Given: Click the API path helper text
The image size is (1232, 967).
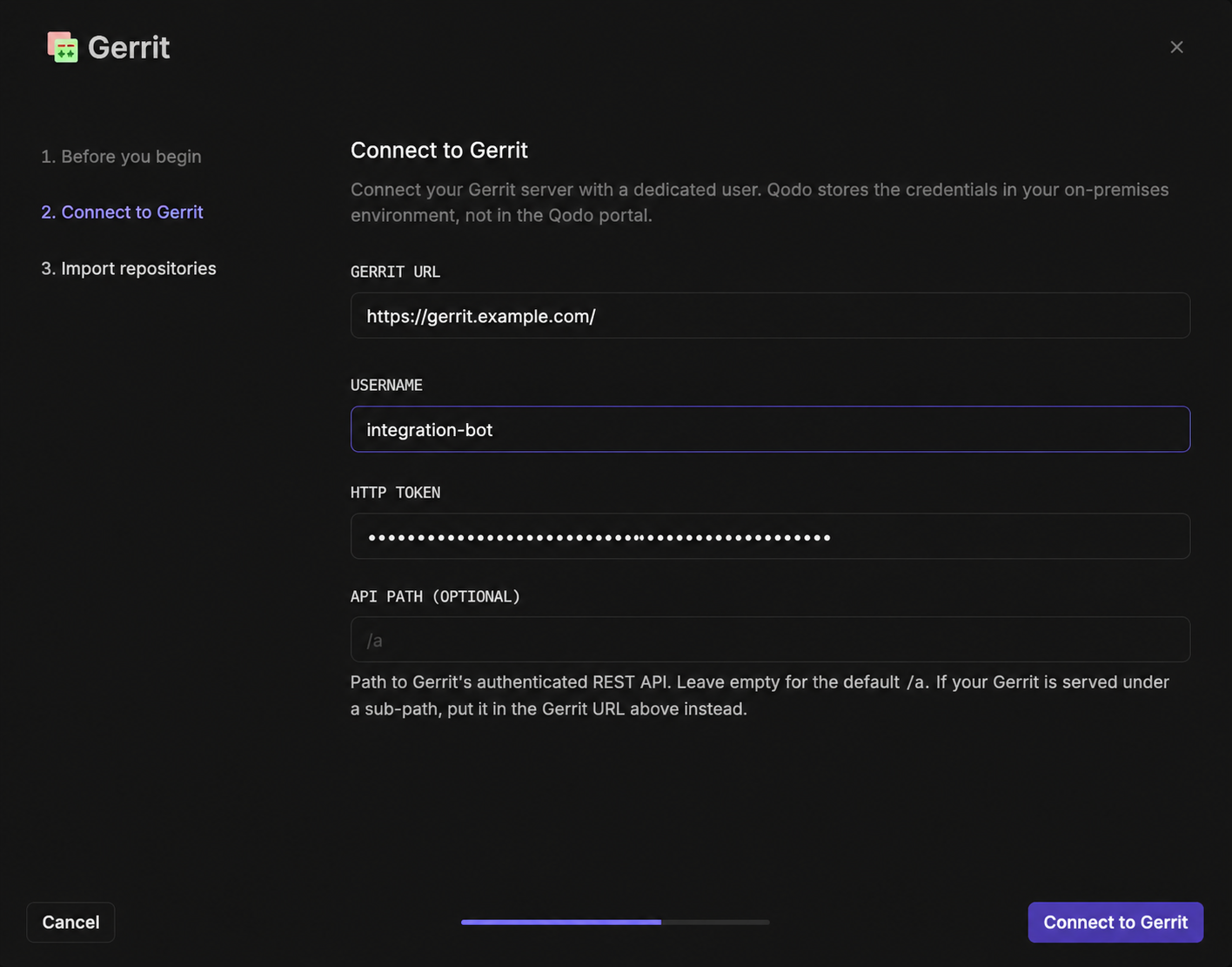Looking at the screenshot, I should click(x=760, y=695).
